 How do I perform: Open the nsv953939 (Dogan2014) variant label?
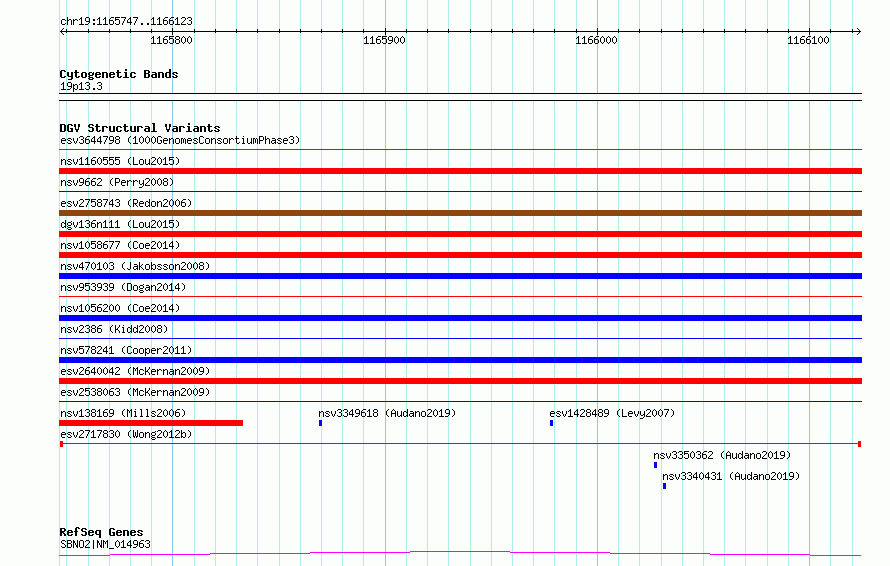[x=123, y=287]
